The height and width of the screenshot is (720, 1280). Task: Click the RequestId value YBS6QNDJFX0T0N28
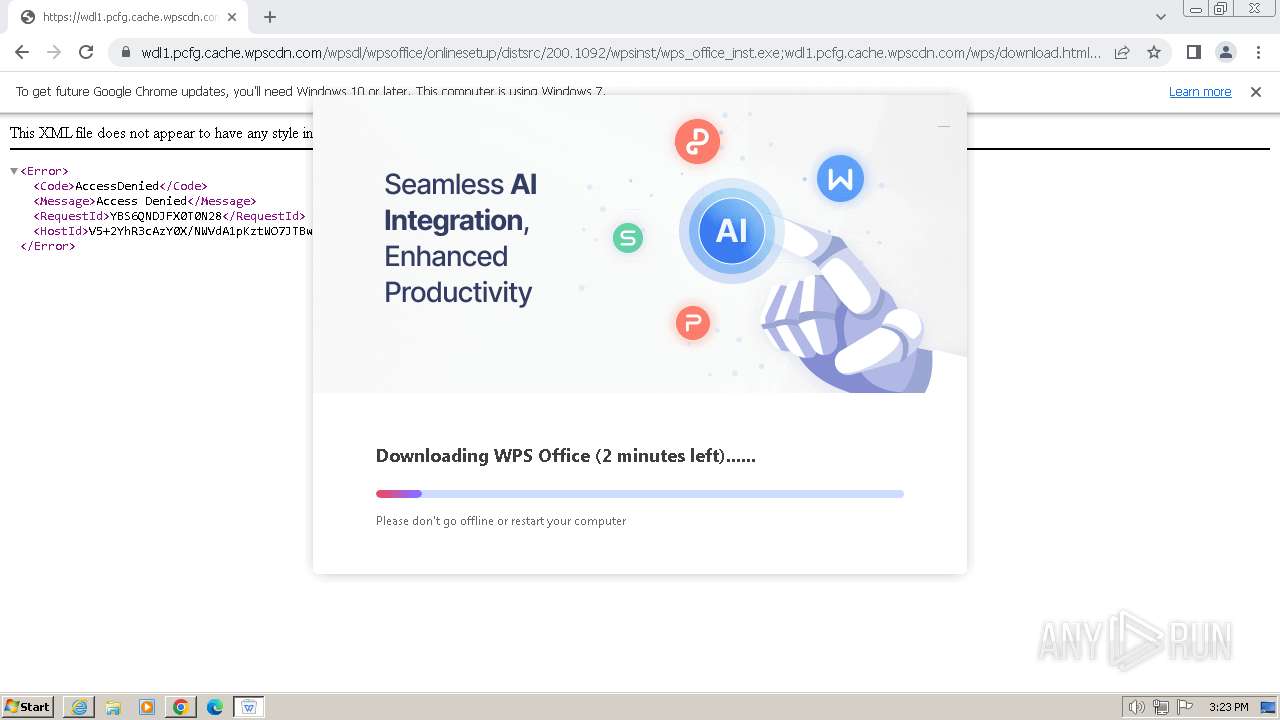(x=166, y=216)
